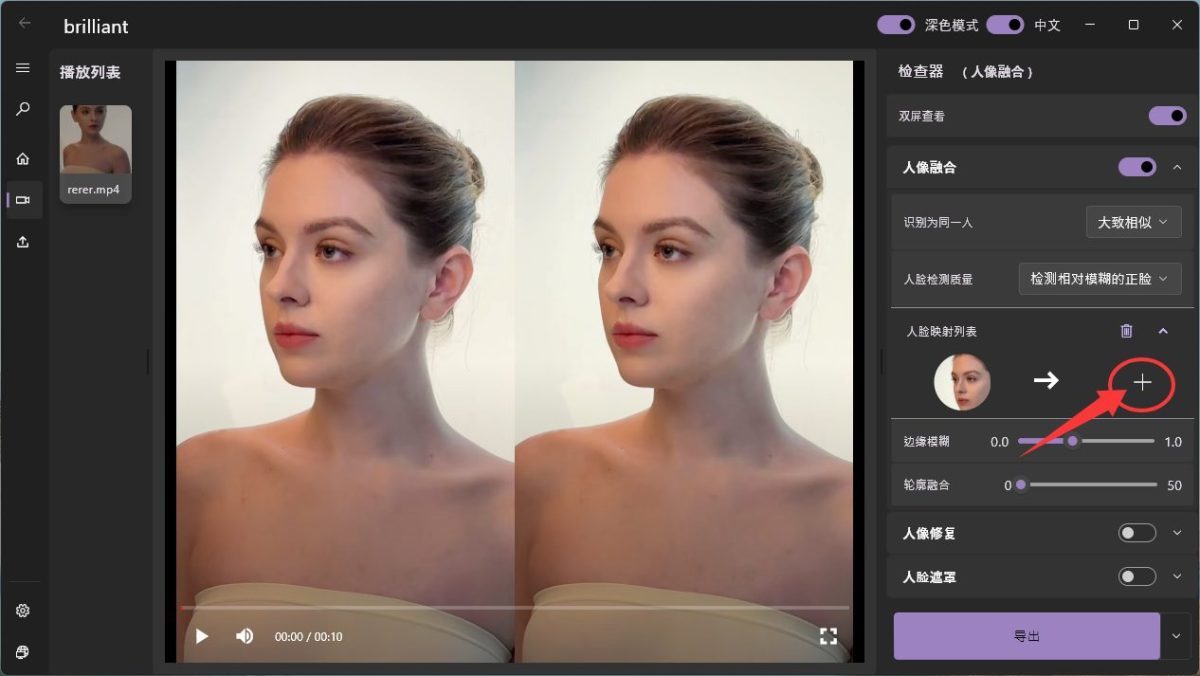This screenshot has width=1200, height=676.
Task: Enable the 人像修复 switch
Action: point(1137,533)
